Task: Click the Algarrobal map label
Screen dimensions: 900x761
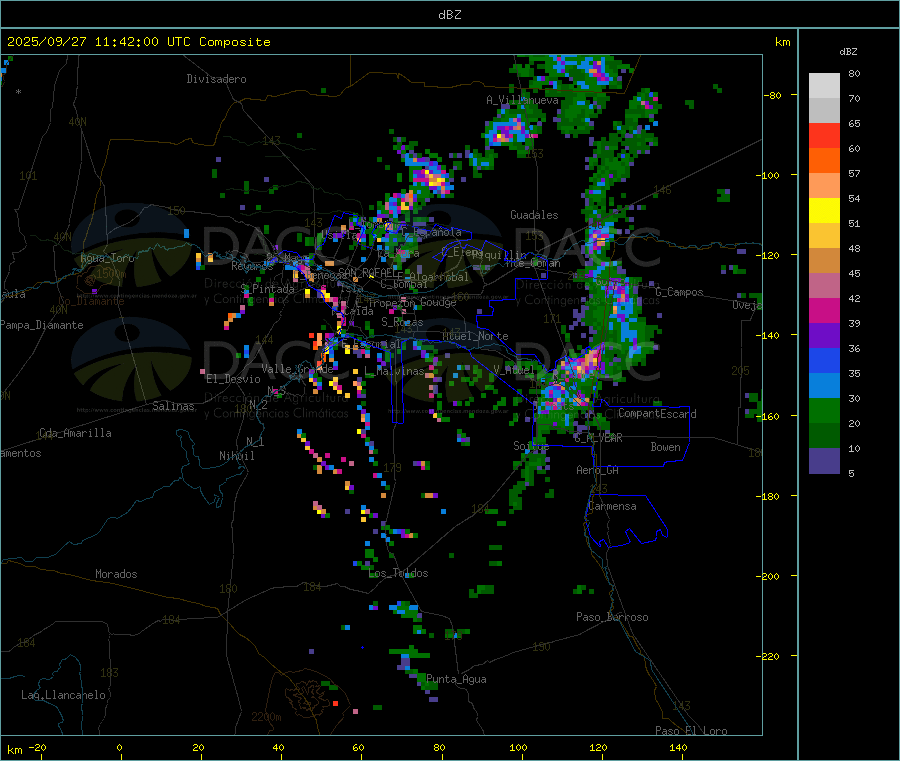Action: (x=439, y=277)
